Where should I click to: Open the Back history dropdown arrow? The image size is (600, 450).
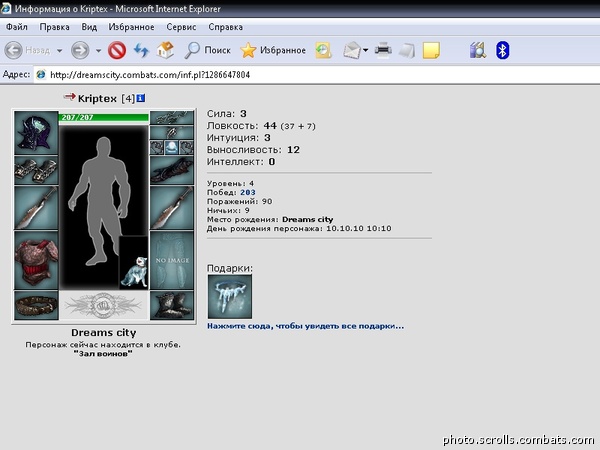click(60, 51)
